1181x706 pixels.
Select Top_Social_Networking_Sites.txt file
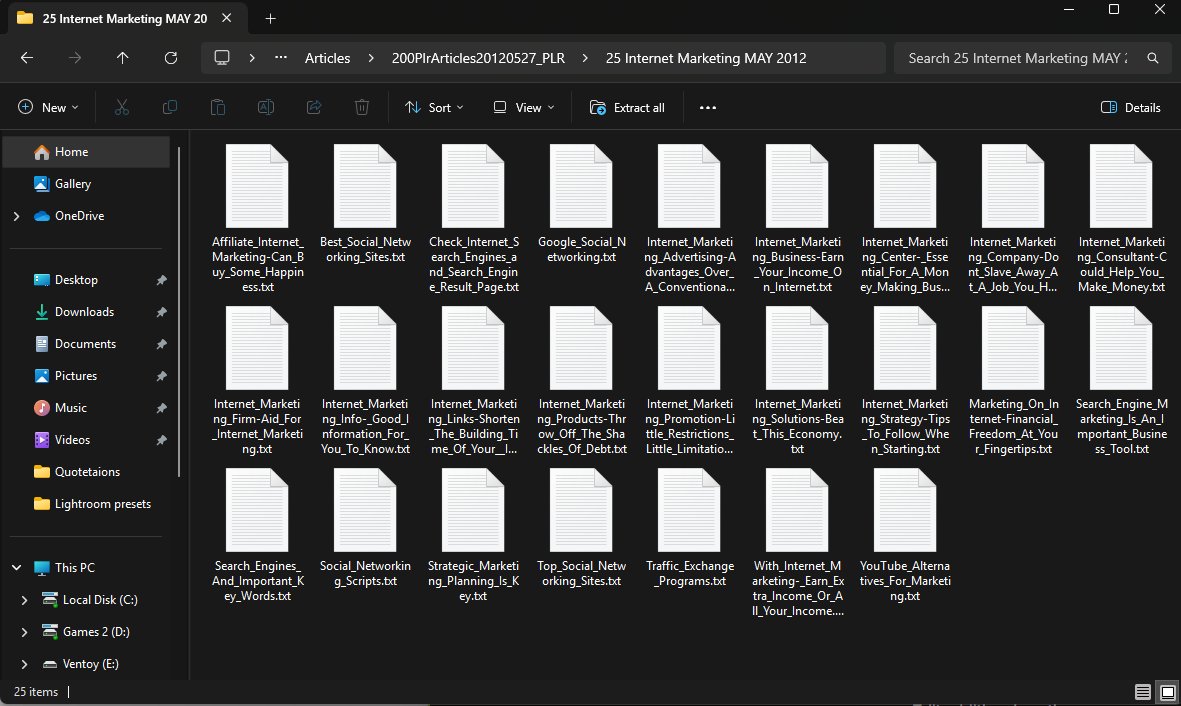[x=581, y=529]
